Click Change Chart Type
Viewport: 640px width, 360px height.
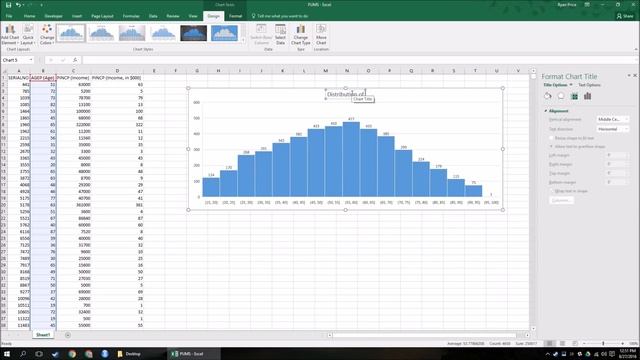click(301, 34)
